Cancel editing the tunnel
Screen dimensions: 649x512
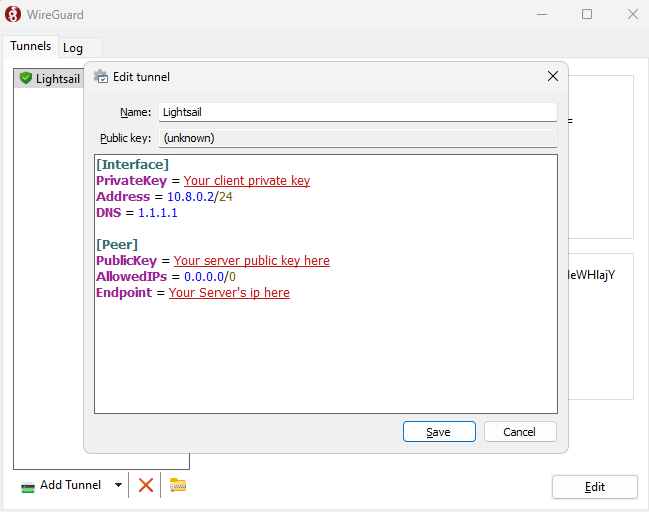520,432
